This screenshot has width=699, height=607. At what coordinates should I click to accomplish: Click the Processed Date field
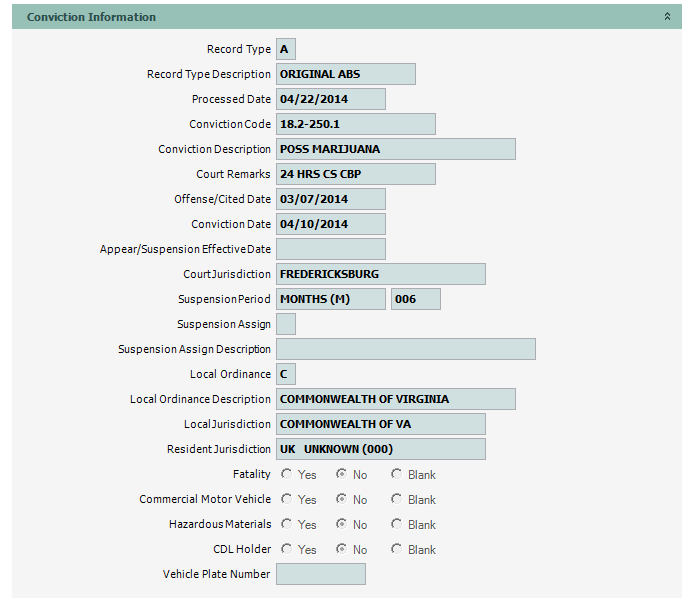click(x=330, y=99)
